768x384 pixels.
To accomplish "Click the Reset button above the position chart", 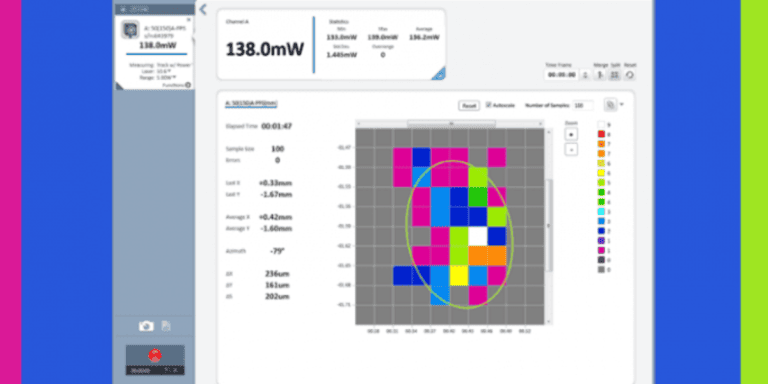I will pyautogui.click(x=469, y=105).
